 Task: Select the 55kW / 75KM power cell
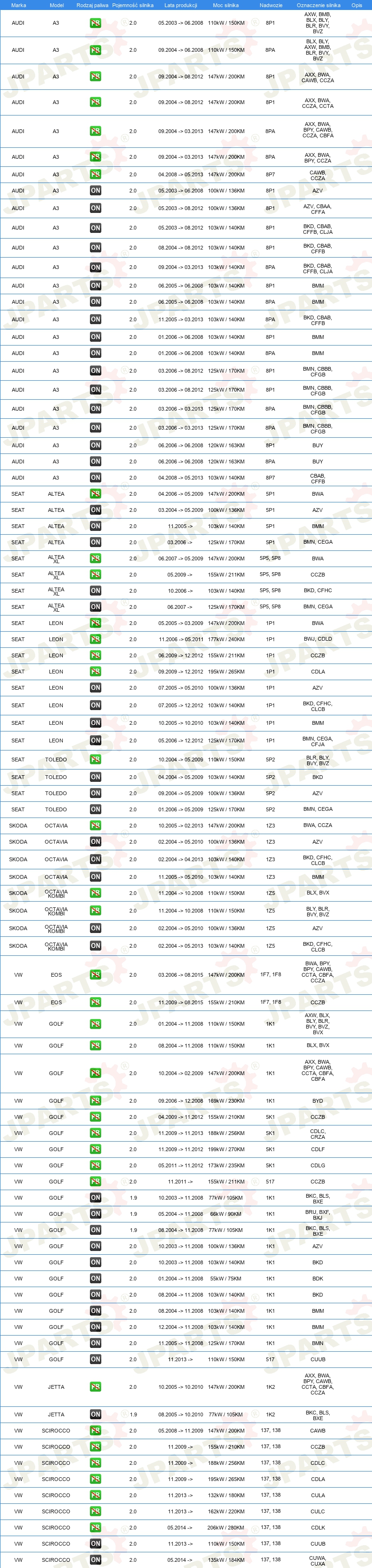[226, 1279]
